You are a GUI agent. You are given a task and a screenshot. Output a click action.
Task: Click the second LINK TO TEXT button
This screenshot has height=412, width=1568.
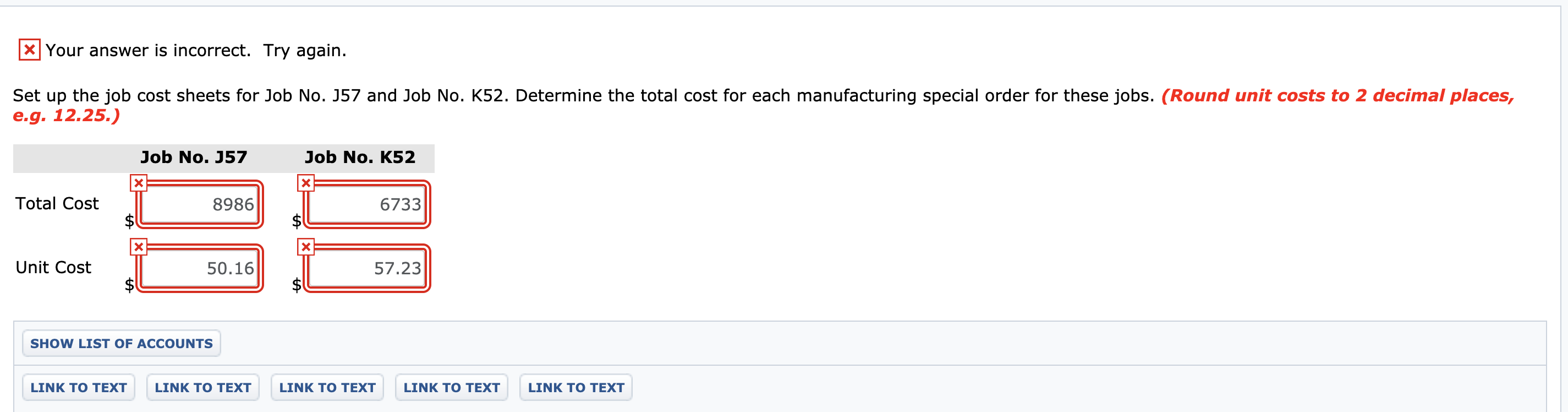pos(202,387)
